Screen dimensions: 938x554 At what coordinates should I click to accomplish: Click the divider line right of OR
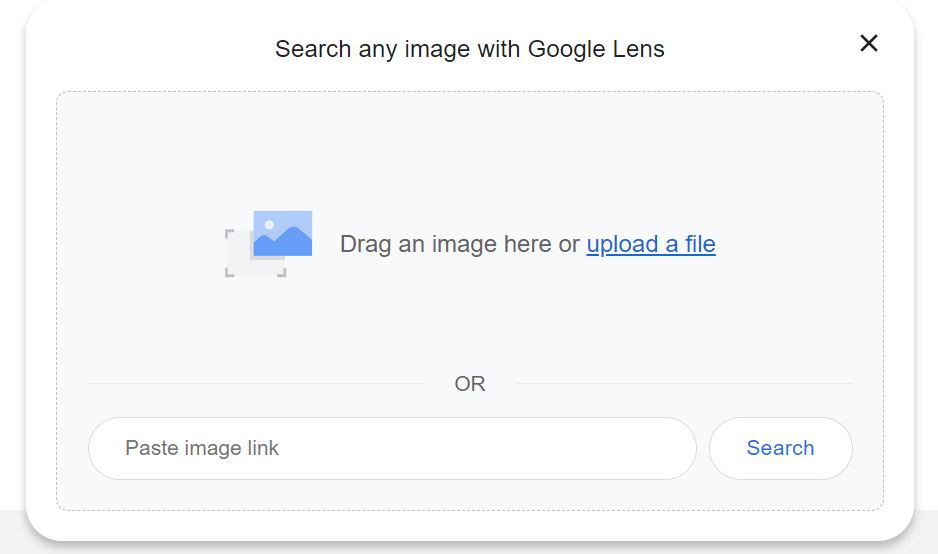(684, 383)
